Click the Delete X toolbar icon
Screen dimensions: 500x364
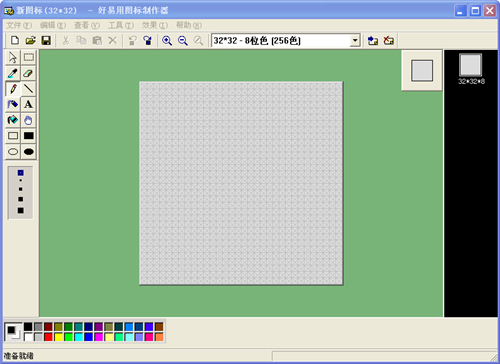[113, 41]
